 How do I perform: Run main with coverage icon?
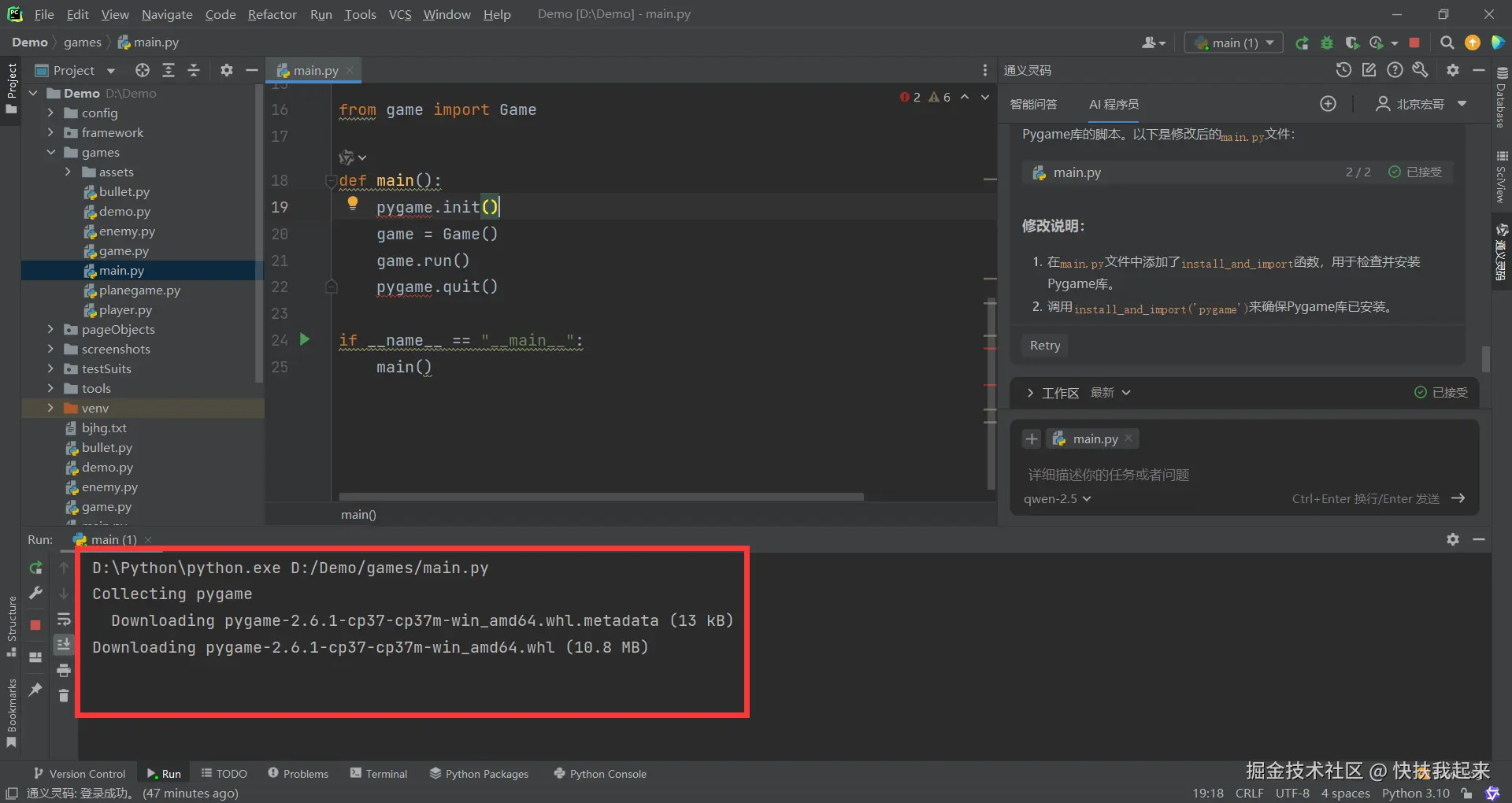[1352, 43]
